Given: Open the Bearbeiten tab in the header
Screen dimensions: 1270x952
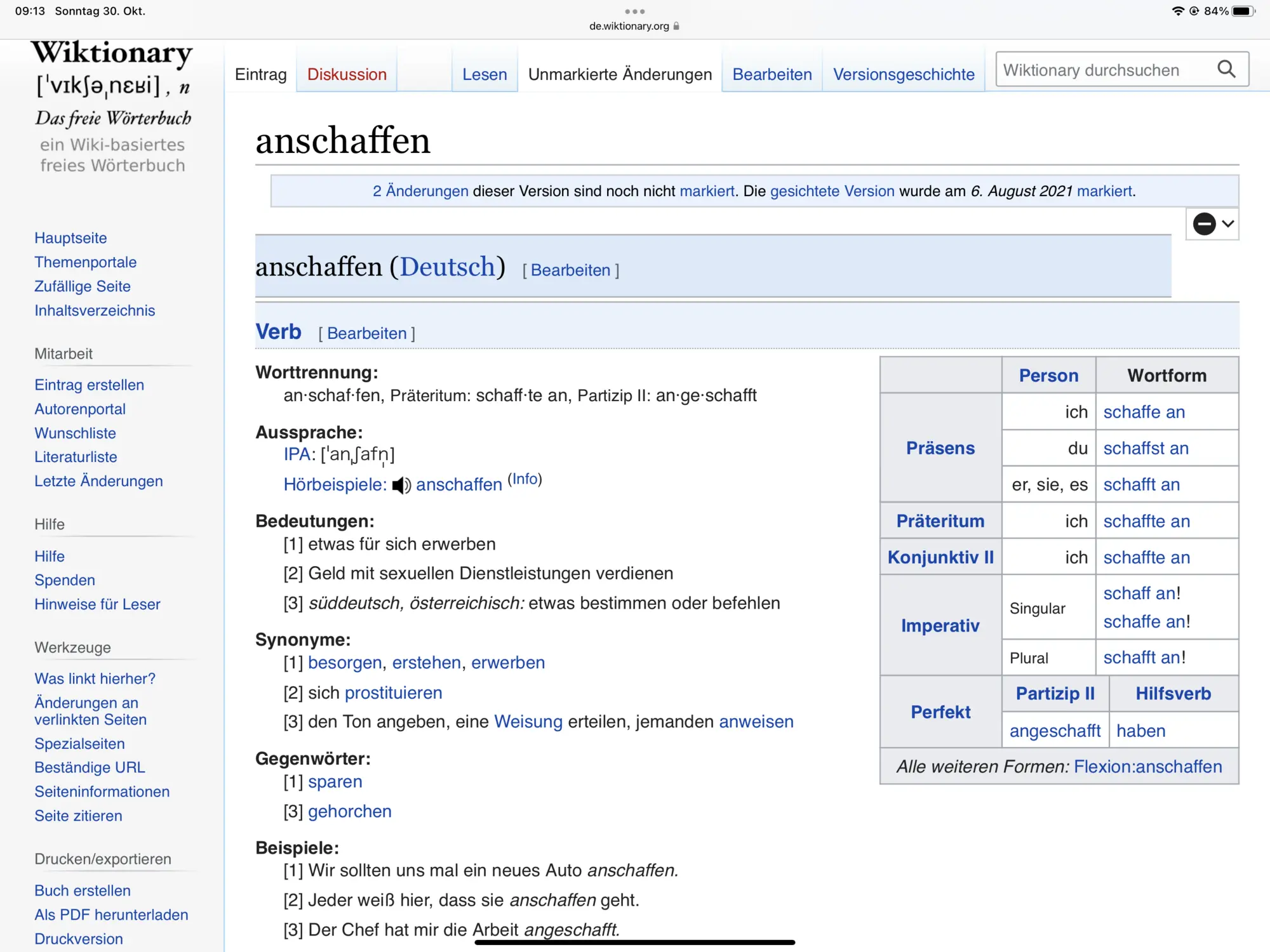Looking at the screenshot, I should (772, 74).
